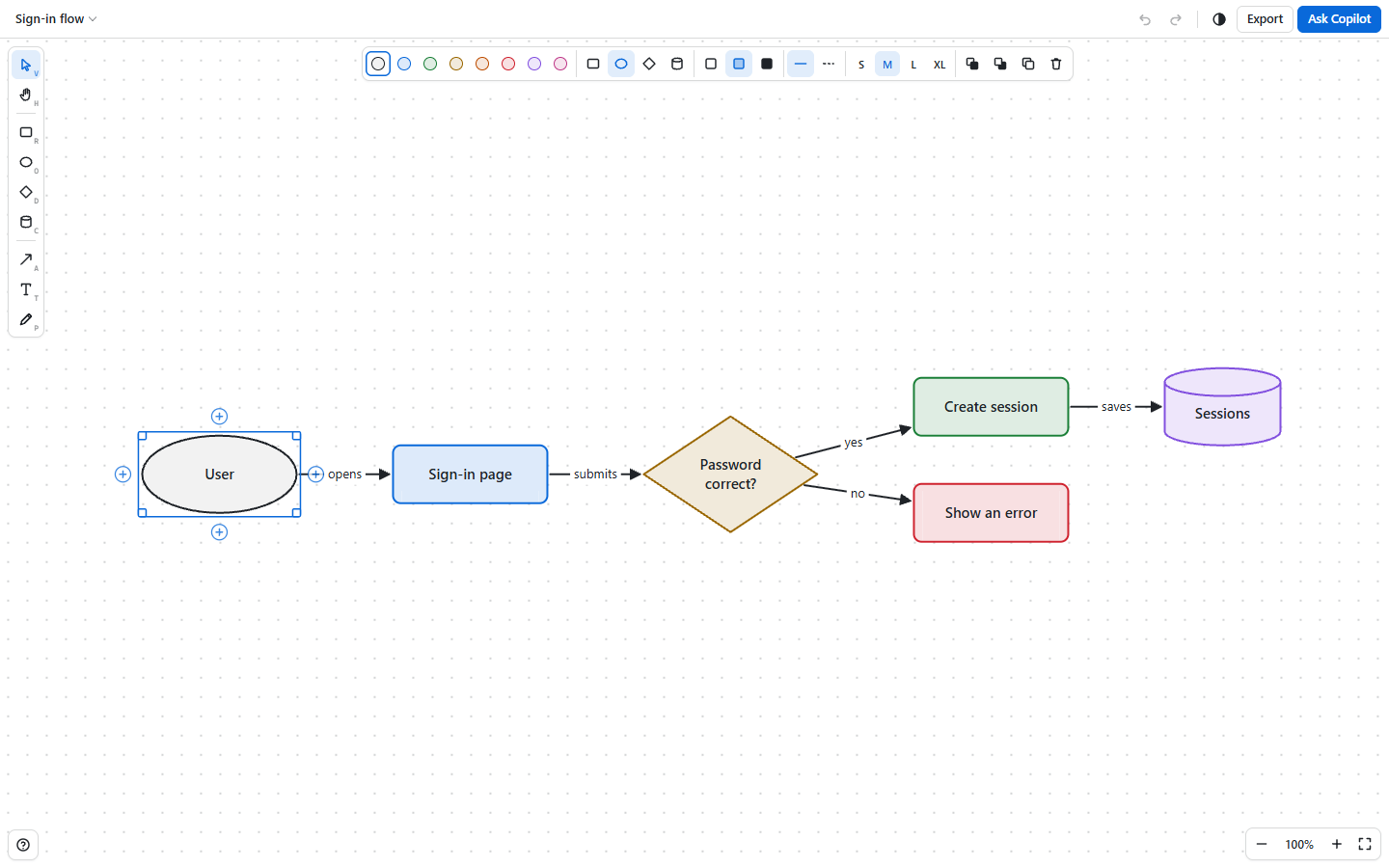Viewport: 1389px width, 868px height.
Task: Set fill style to solid black
Action: point(767,64)
